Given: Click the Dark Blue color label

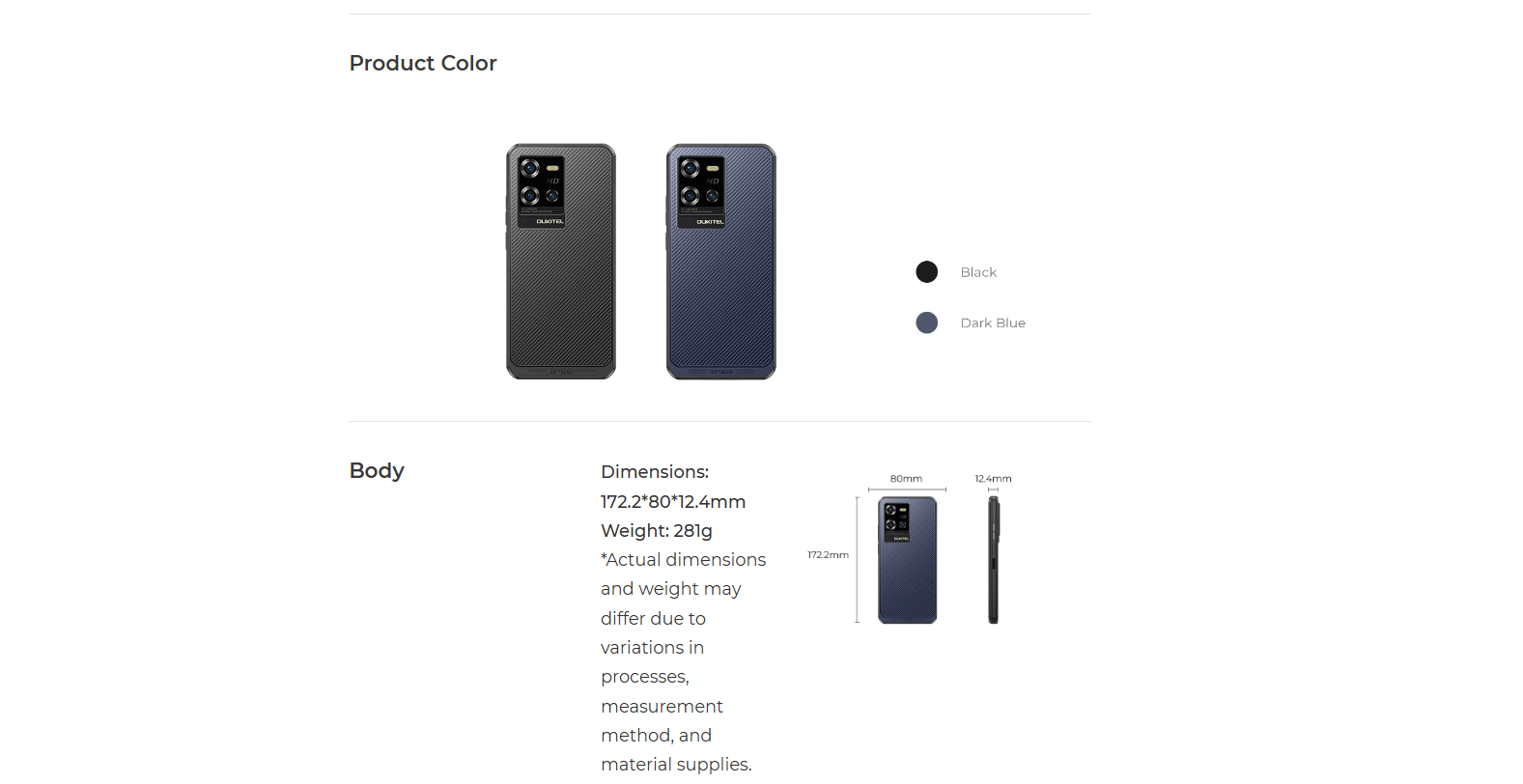Looking at the screenshot, I should [993, 322].
